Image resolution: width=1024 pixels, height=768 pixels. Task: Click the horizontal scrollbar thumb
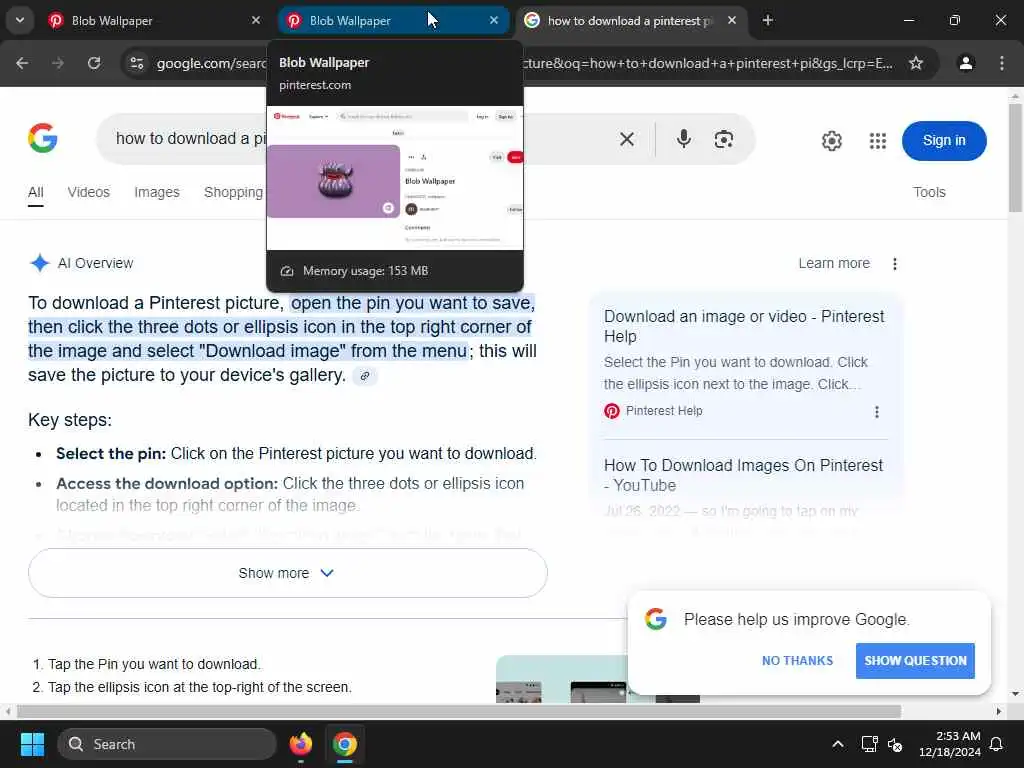pyautogui.click(x=458, y=711)
